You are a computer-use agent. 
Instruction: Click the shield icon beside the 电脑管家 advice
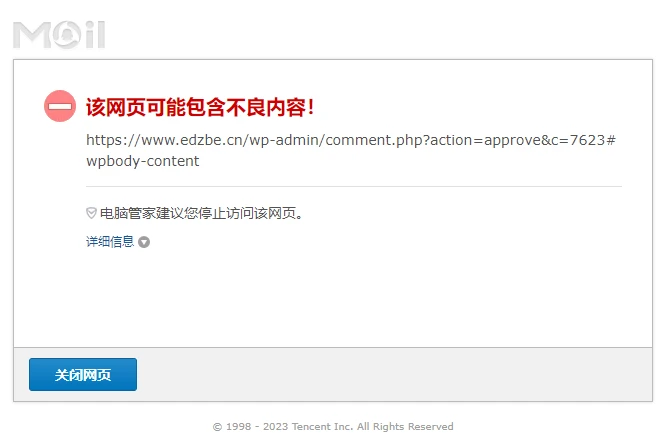click(x=91, y=213)
